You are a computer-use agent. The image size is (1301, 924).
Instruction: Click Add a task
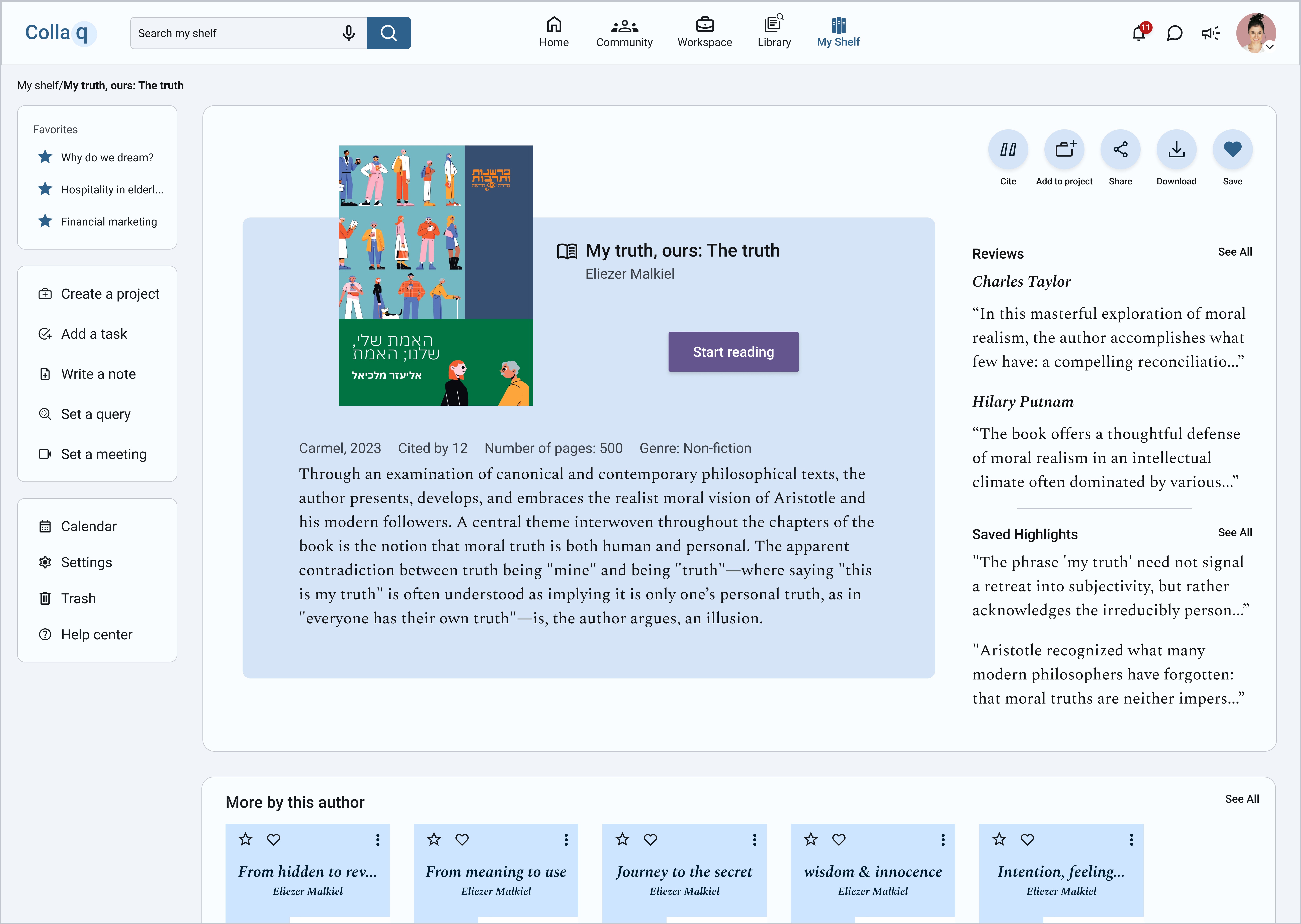pyautogui.click(x=83, y=334)
